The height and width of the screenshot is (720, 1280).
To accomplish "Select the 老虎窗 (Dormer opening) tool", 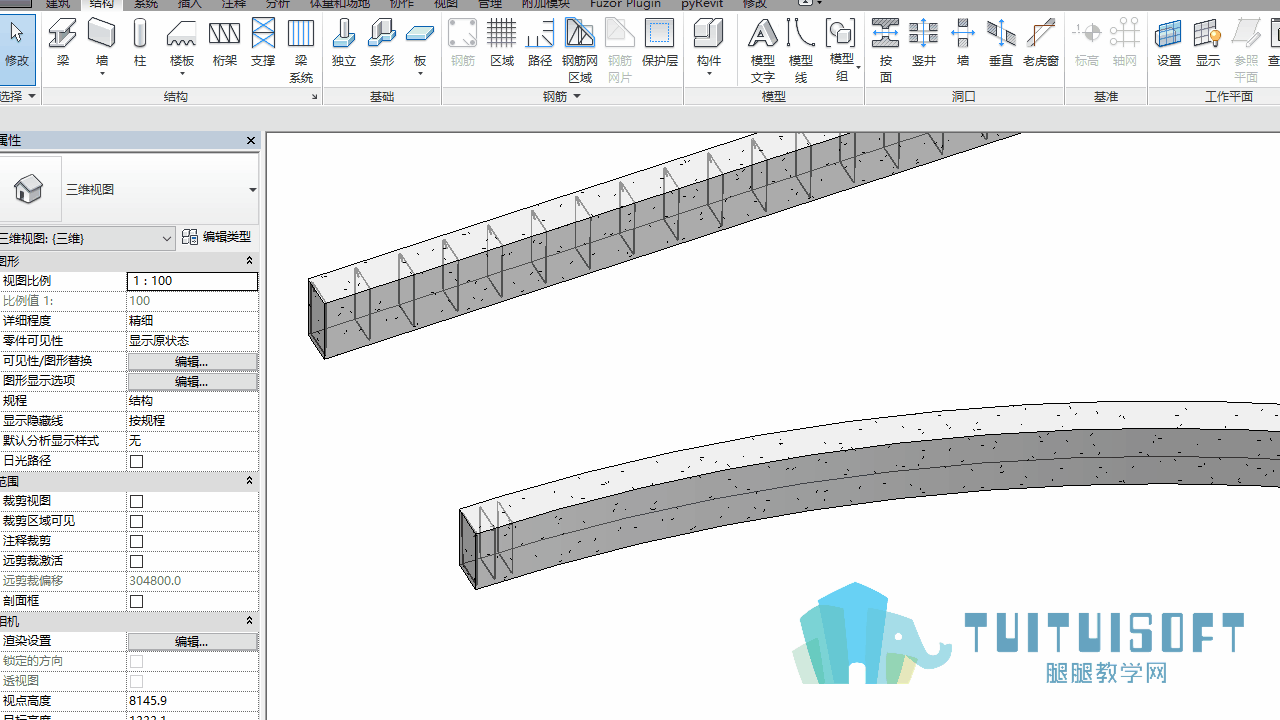I will point(1041,42).
